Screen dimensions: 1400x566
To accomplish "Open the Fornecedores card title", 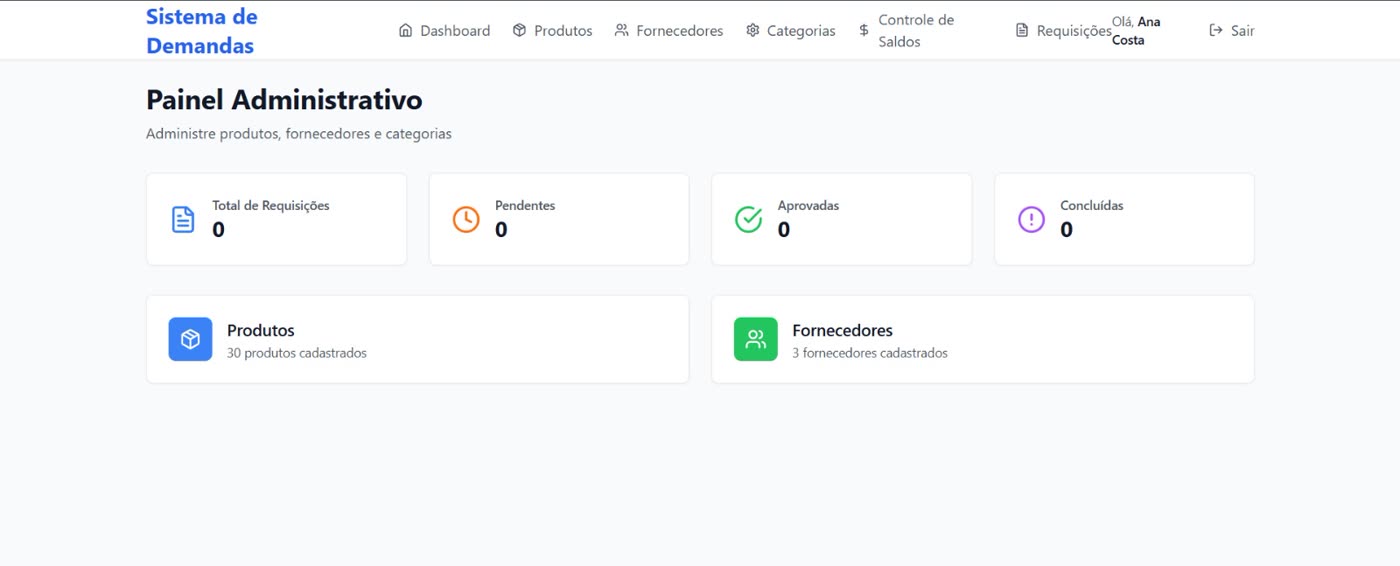I will tap(842, 330).
